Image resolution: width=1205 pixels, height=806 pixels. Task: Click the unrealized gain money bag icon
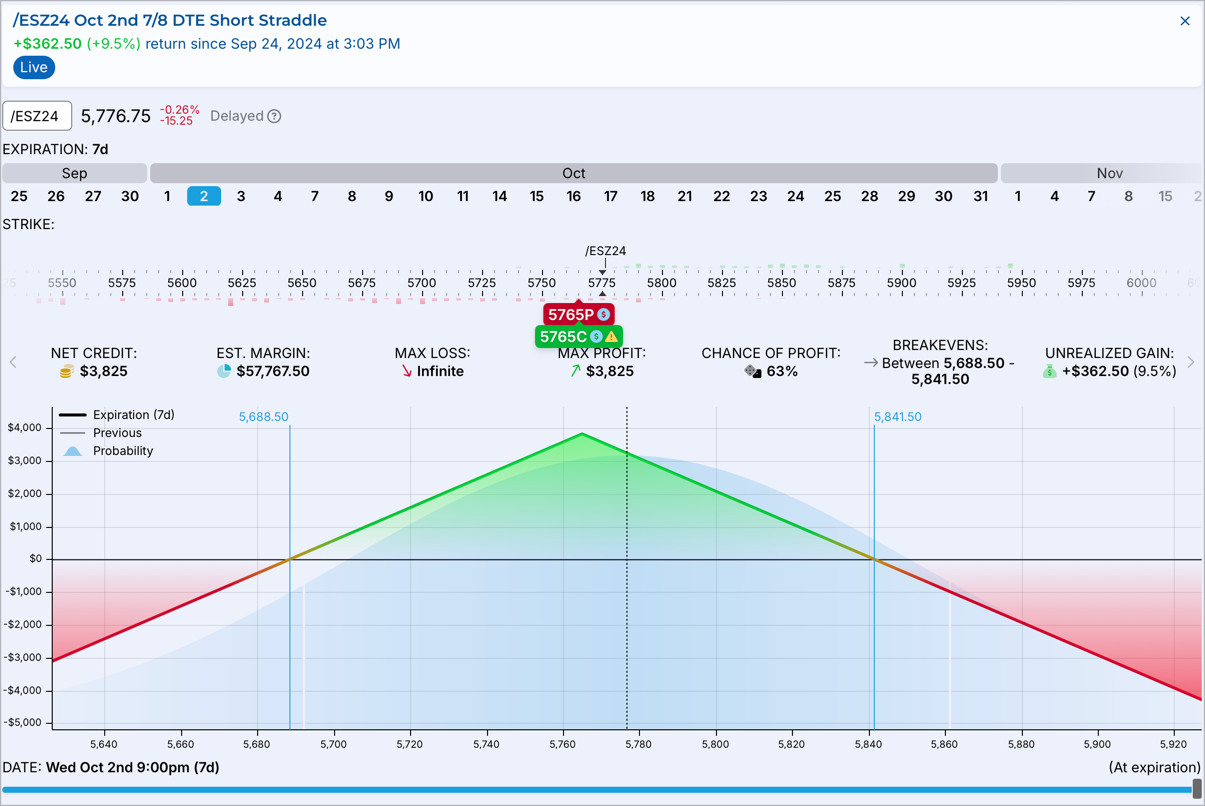click(1049, 371)
